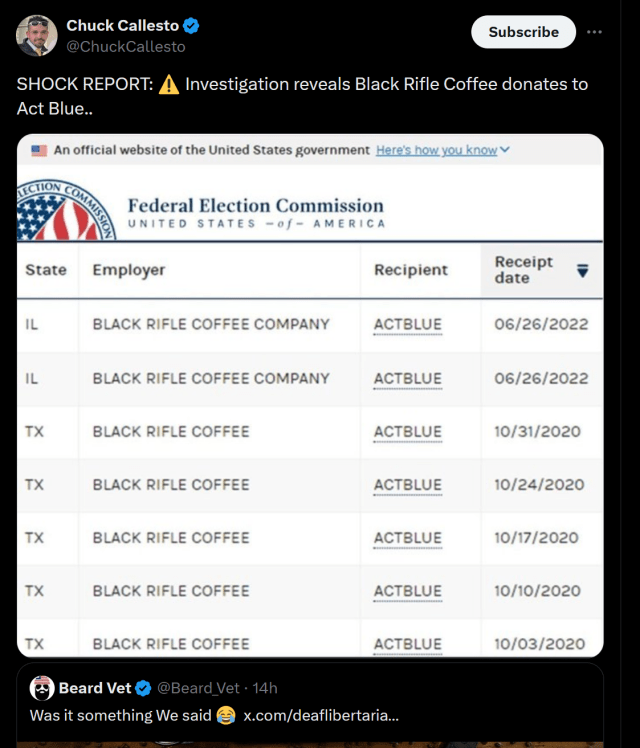Click the Beard Vet display name
This screenshot has height=748, width=640.
click(94, 688)
